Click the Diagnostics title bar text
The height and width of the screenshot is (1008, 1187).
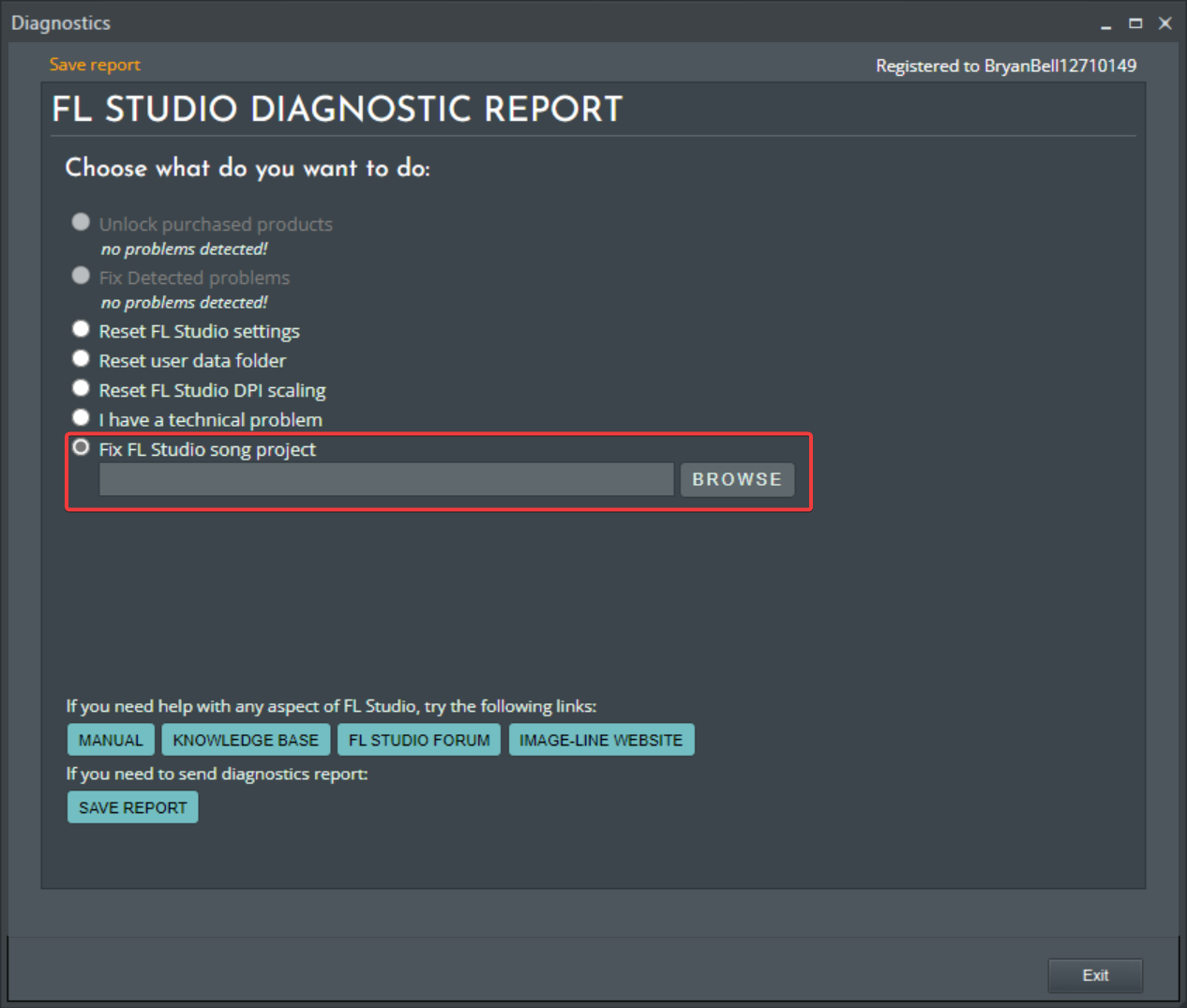tap(61, 23)
